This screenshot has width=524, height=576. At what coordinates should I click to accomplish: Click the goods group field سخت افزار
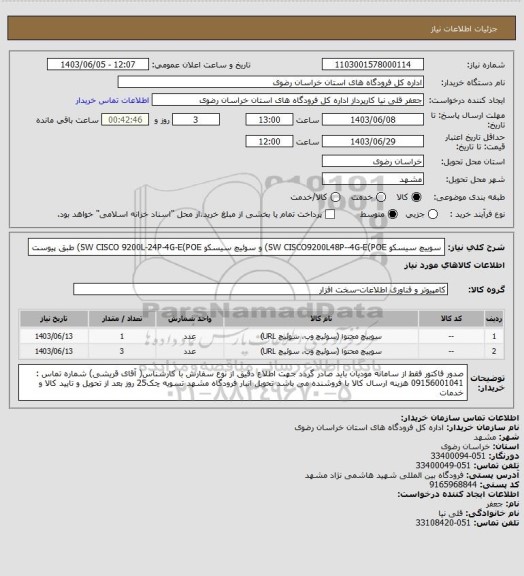coord(260,289)
